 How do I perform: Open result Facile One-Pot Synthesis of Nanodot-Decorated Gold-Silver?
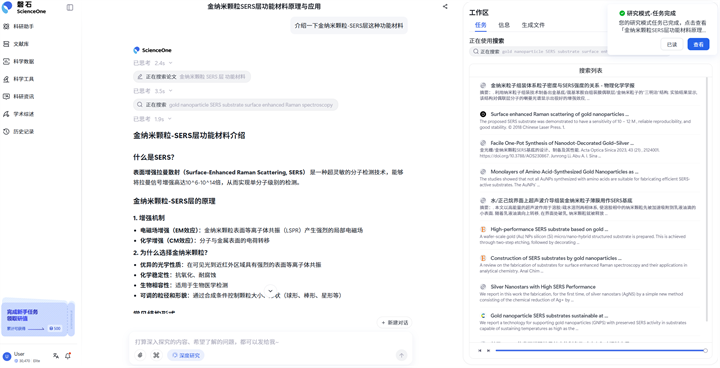pos(562,143)
